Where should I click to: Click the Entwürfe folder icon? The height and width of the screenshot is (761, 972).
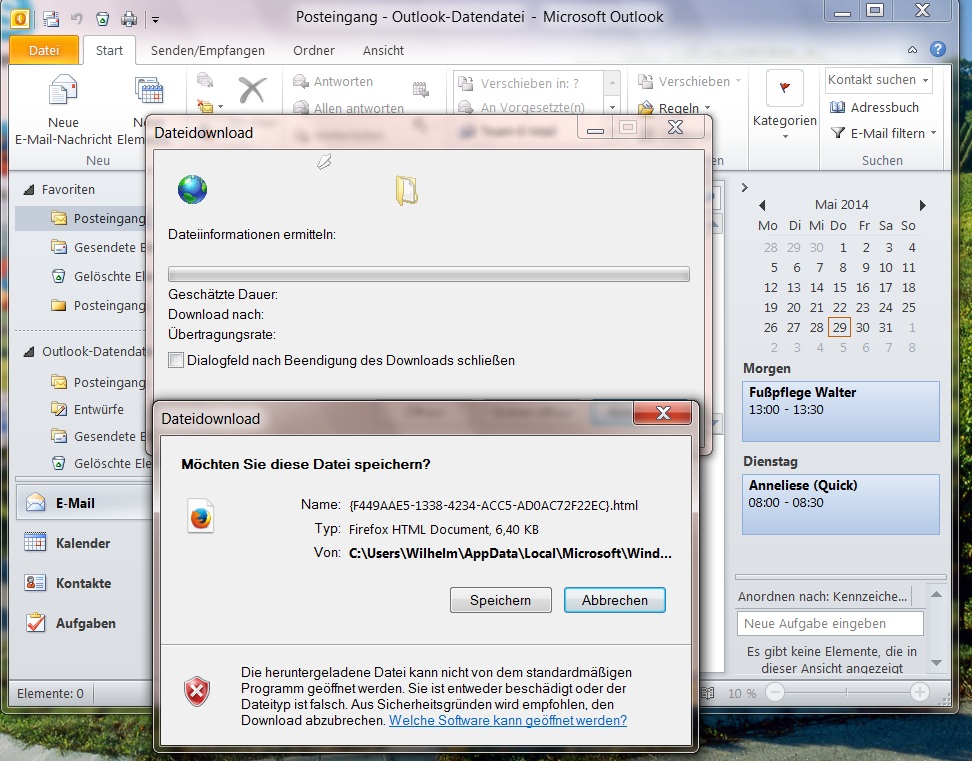pos(59,409)
